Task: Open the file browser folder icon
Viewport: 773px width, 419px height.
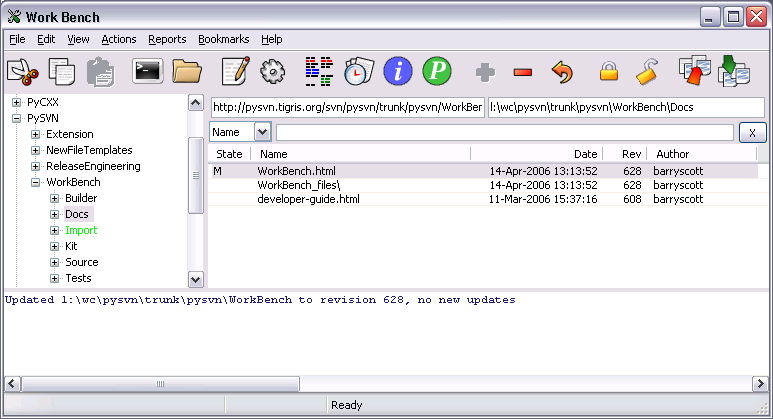Action: click(x=187, y=72)
